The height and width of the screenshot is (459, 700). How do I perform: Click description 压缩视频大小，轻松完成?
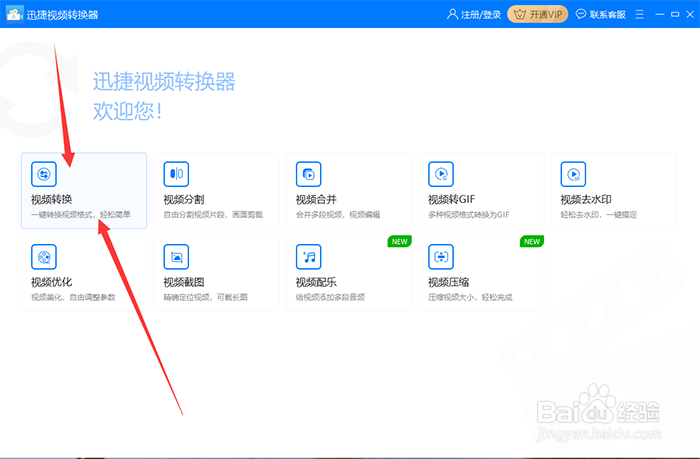click(470, 297)
